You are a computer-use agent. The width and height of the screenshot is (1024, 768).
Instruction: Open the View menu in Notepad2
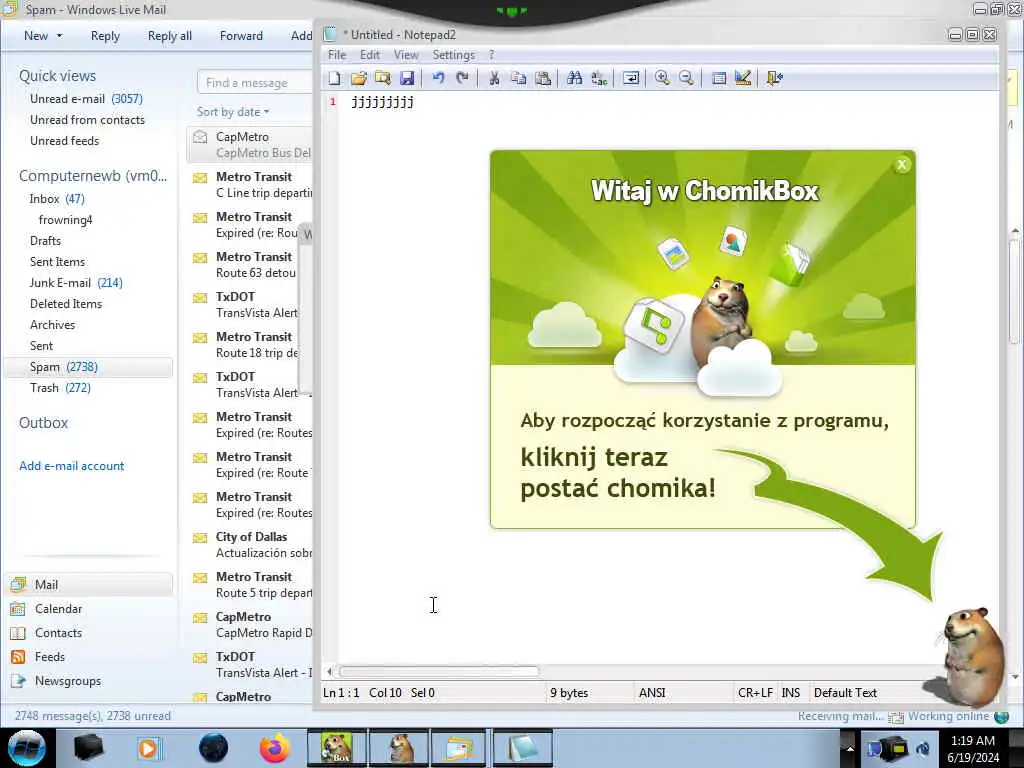coord(406,55)
